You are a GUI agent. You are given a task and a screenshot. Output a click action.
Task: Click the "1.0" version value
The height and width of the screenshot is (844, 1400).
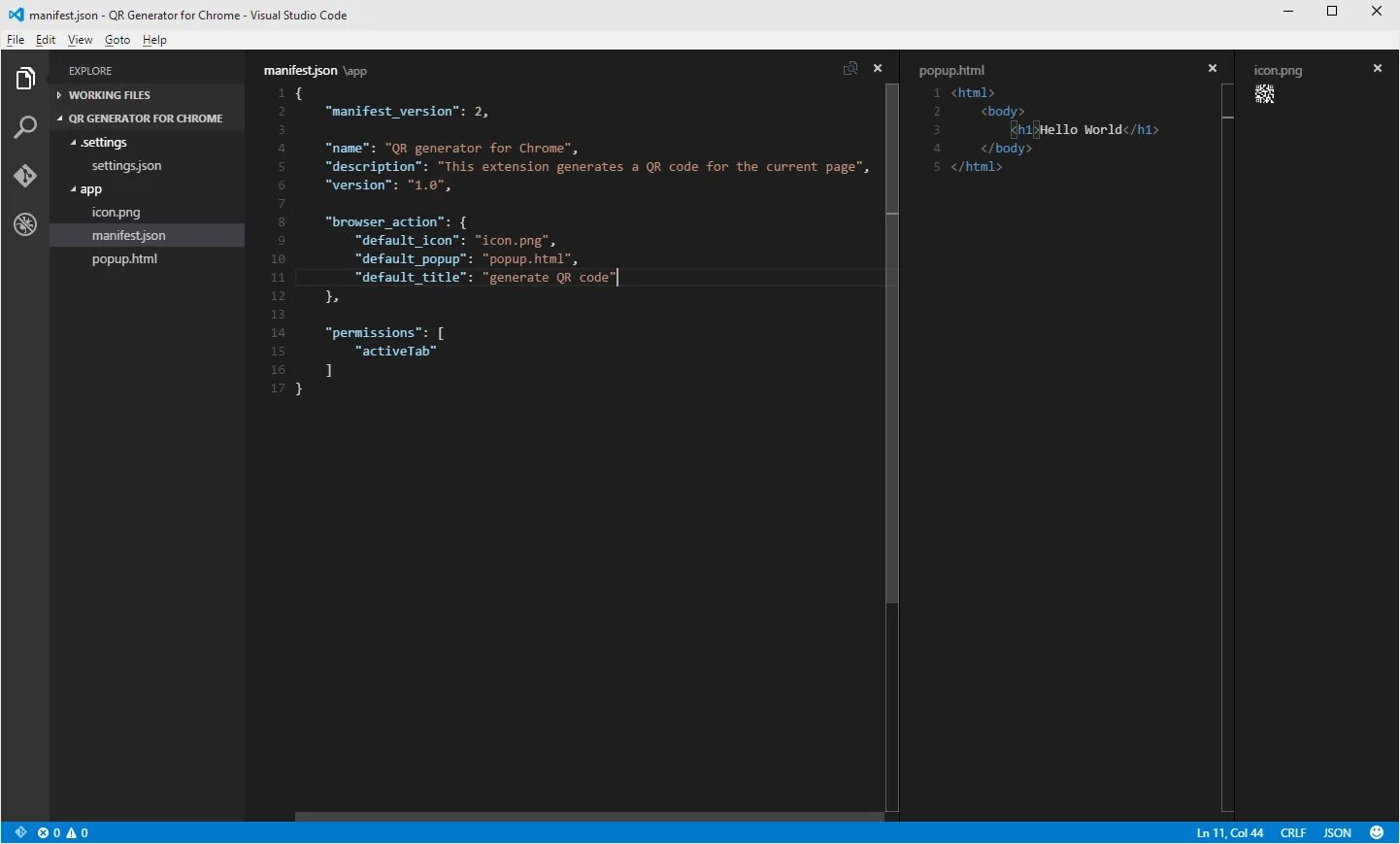pos(425,186)
